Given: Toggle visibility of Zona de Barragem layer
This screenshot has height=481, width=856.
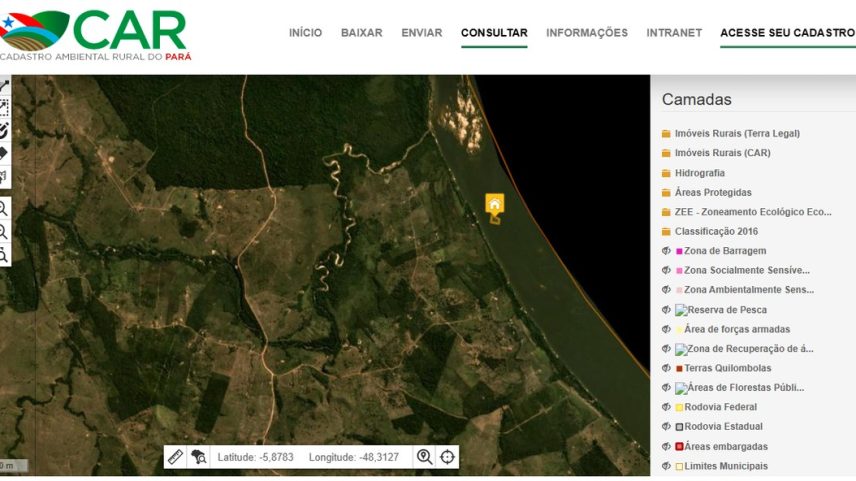Looking at the screenshot, I should [666, 251].
